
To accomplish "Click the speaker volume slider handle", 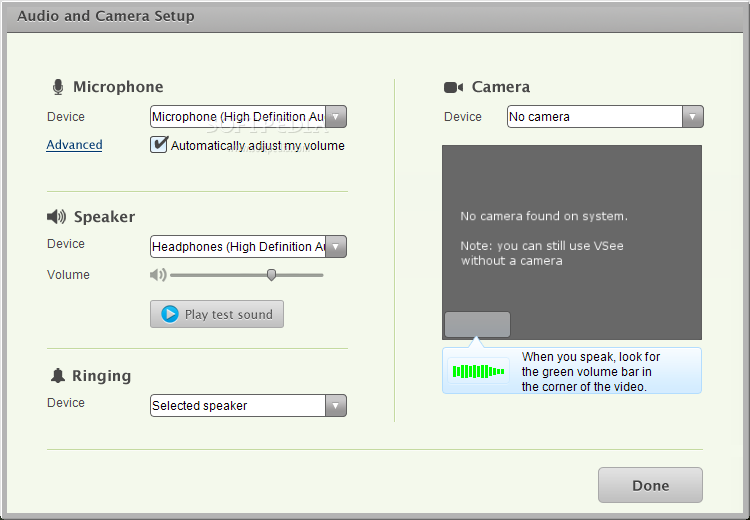I will [x=271, y=275].
